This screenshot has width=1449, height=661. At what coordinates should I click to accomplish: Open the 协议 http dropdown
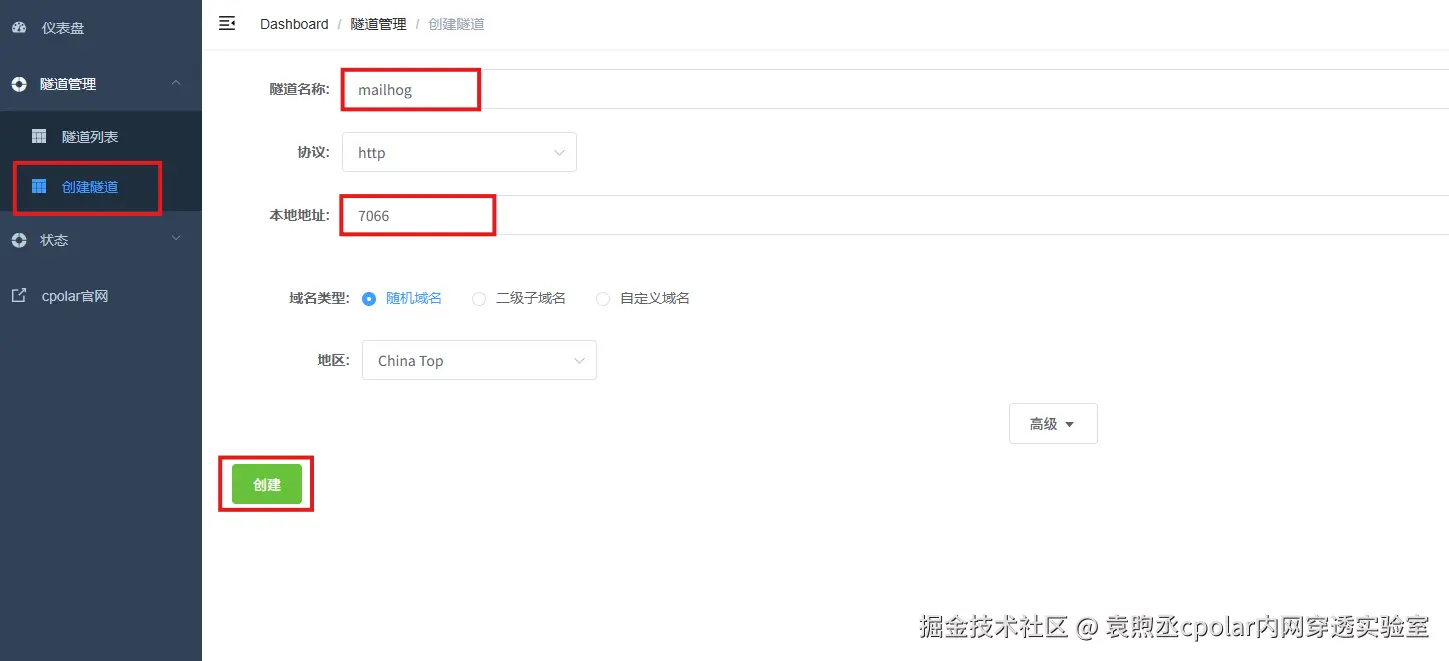(459, 152)
